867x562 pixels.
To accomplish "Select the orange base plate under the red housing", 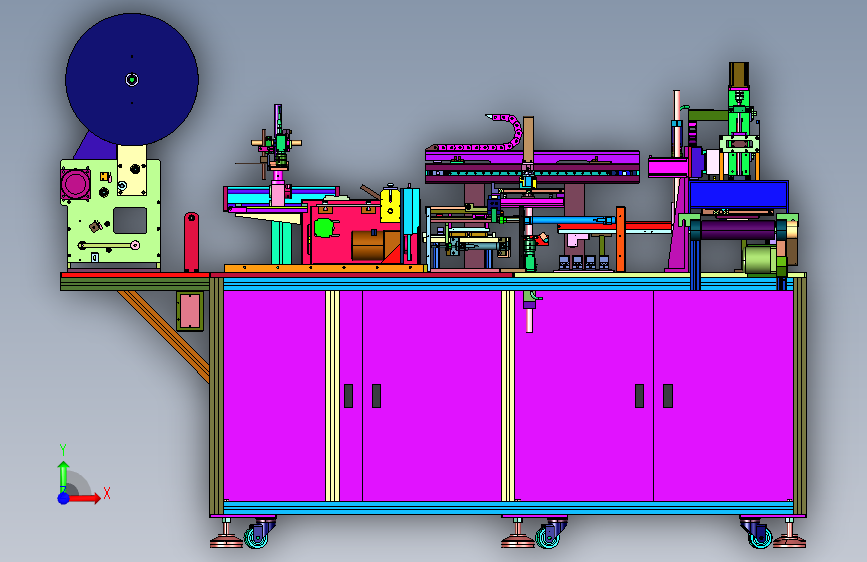I will click(x=325, y=268).
